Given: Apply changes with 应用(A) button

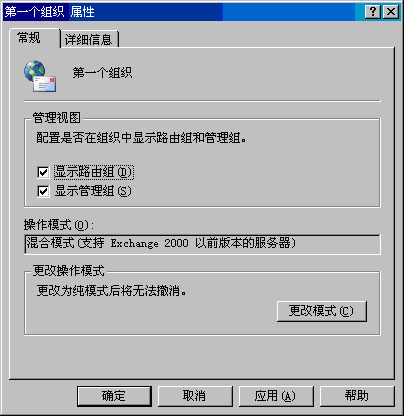Looking at the screenshot, I should pos(276,396).
